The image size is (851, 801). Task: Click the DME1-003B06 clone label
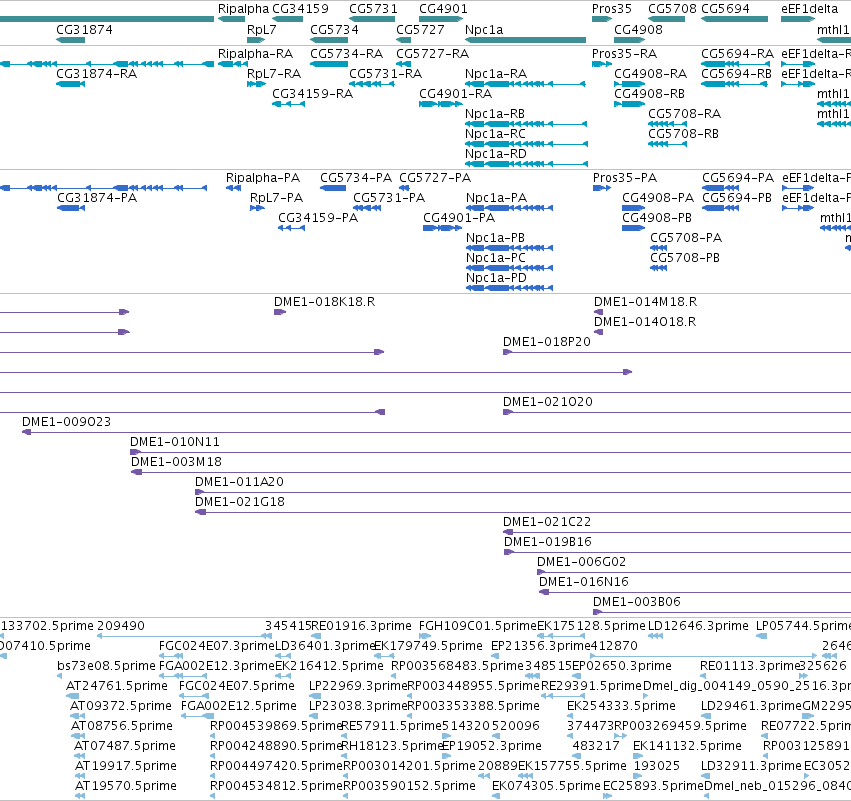click(637, 602)
